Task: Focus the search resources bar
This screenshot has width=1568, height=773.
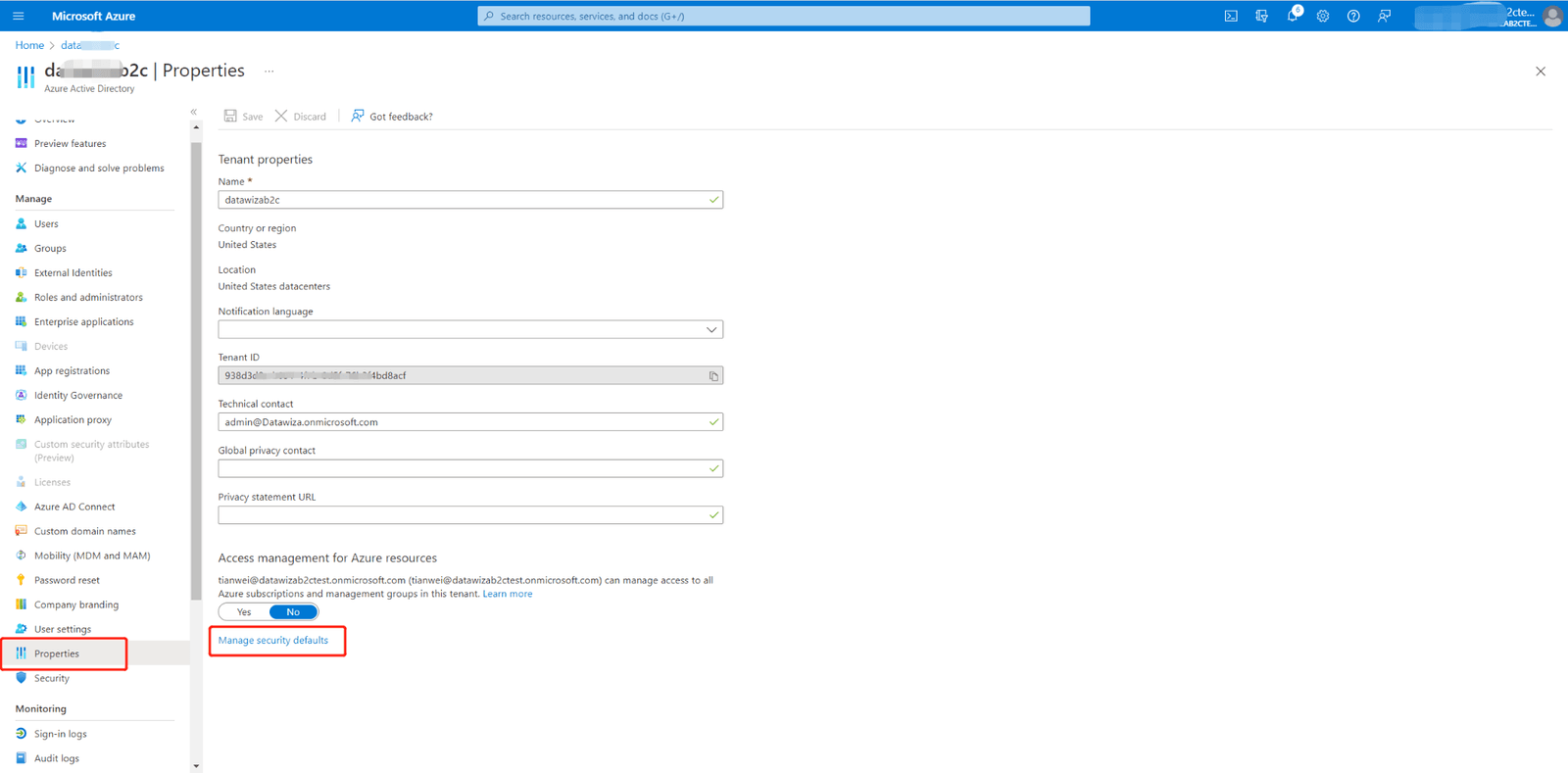Action: 784,16
